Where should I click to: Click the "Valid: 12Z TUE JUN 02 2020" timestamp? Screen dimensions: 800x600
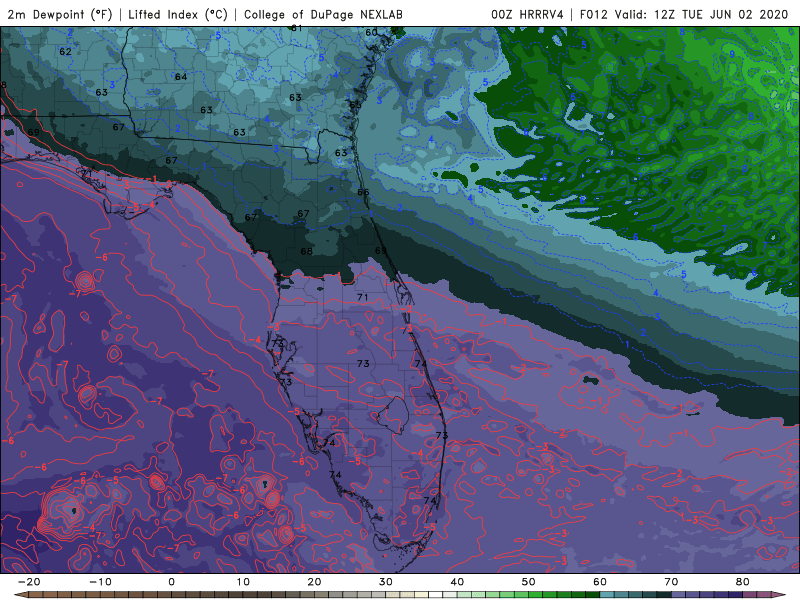702,14
